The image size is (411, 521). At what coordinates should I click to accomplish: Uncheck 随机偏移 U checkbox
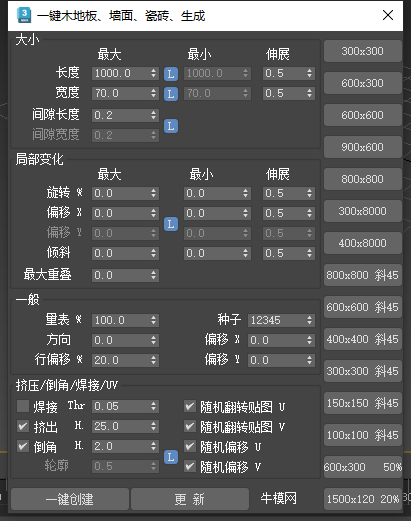pyautogui.click(x=190, y=446)
